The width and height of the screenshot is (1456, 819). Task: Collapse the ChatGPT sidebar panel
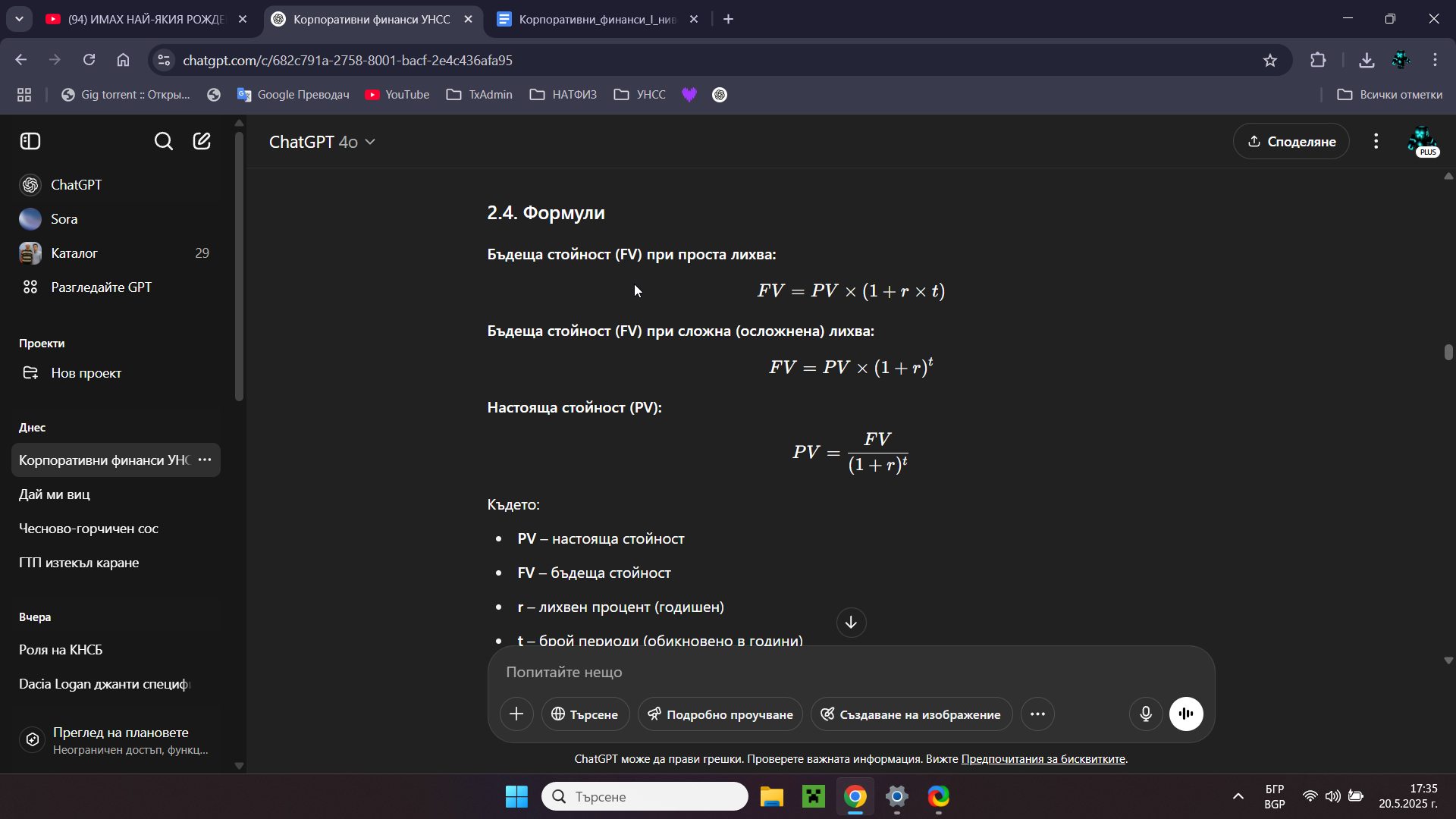pos(30,141)
